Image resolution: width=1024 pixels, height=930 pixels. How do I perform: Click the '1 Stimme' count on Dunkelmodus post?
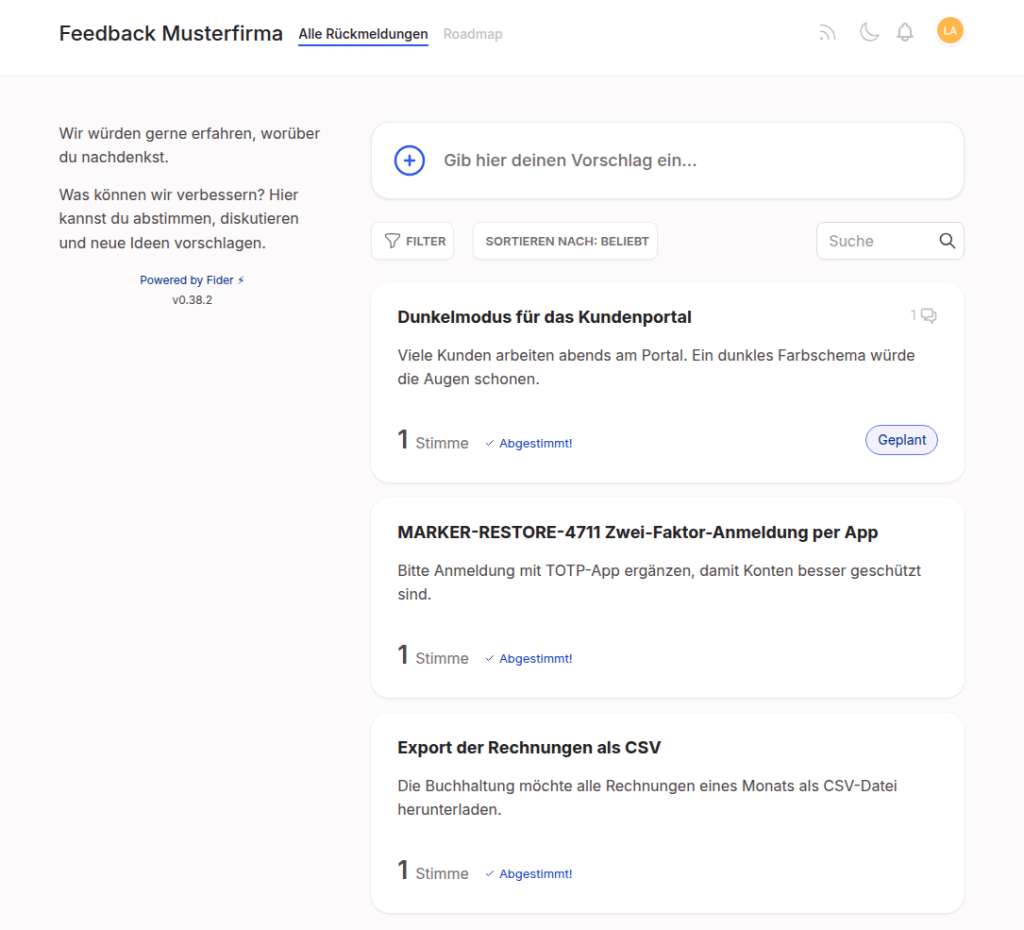click(433, 441)
